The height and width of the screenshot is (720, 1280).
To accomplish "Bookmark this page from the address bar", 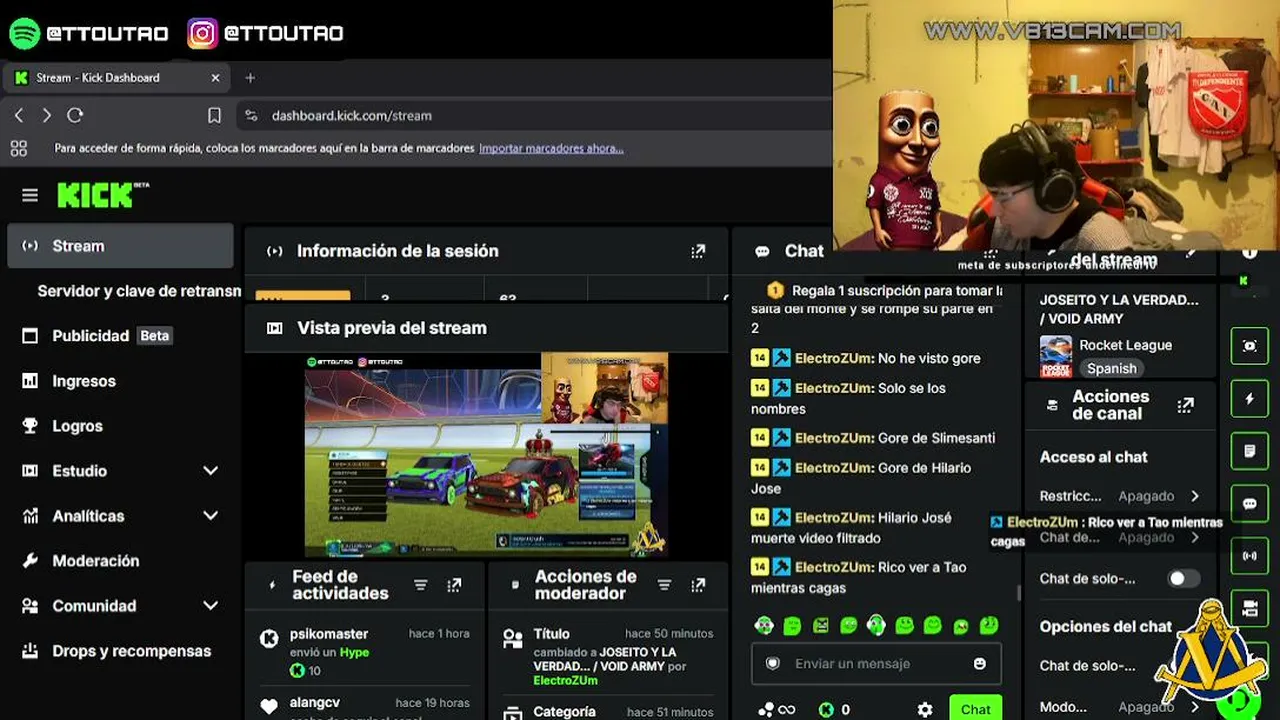I will (x=214, y=116).
